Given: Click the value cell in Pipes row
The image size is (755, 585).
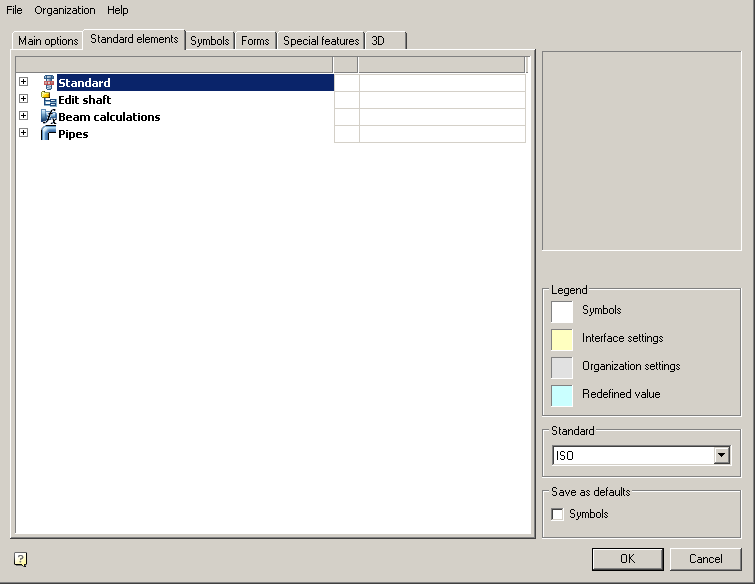Looking at the screenshot, I should (x=442, y=134).
